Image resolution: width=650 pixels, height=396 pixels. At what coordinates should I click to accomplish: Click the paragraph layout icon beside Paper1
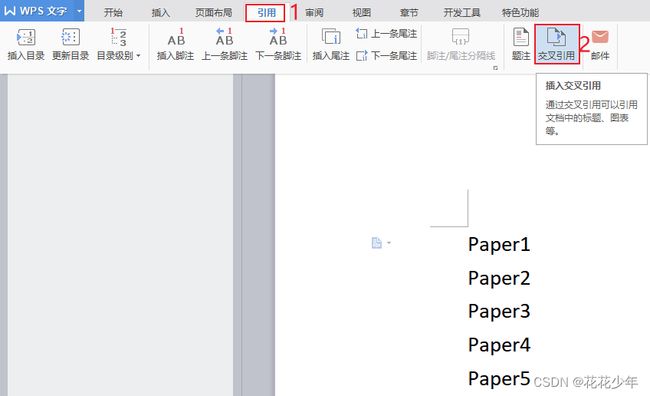376,243
